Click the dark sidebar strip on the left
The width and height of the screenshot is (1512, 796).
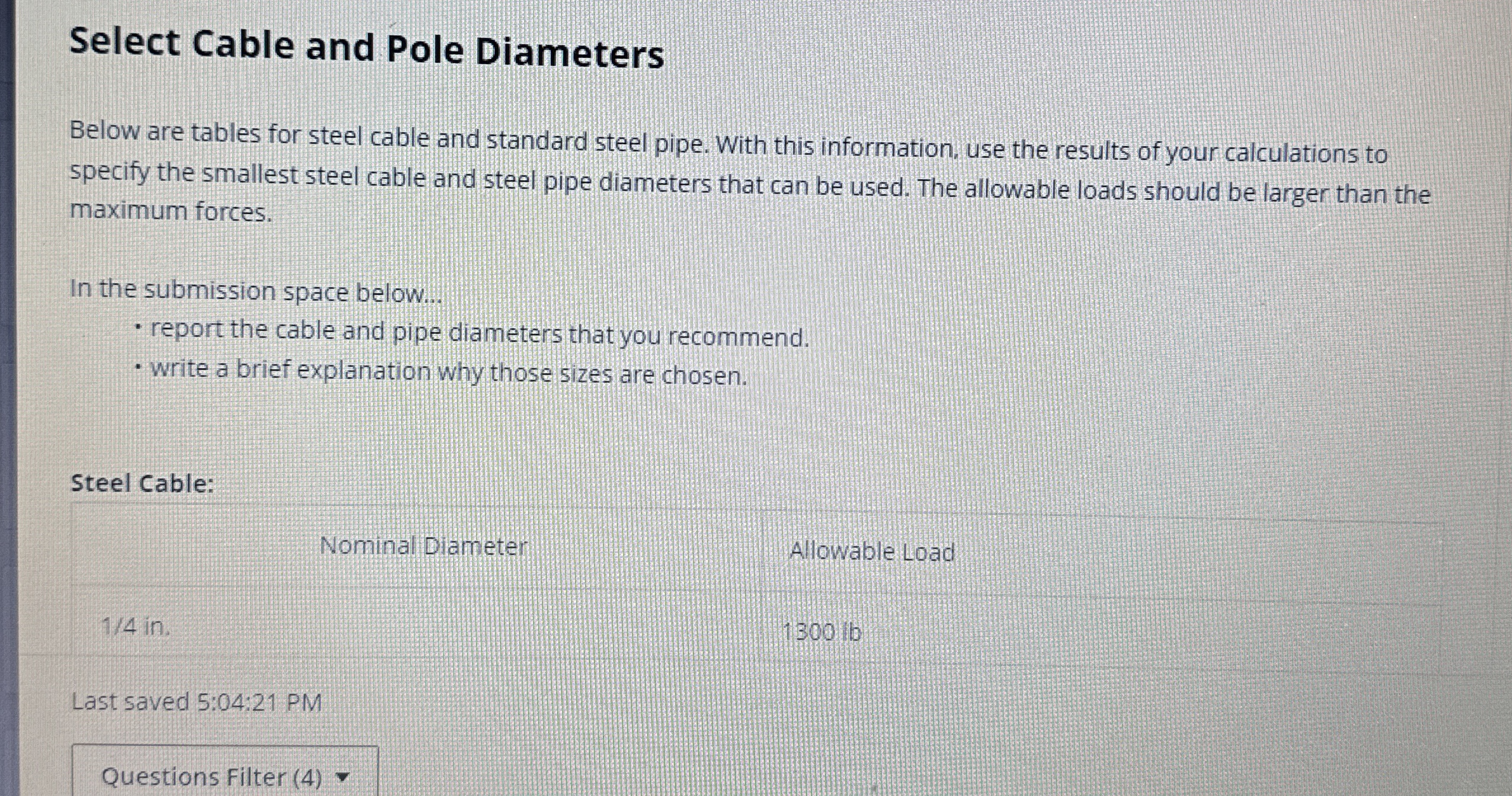tap(6, 381)
